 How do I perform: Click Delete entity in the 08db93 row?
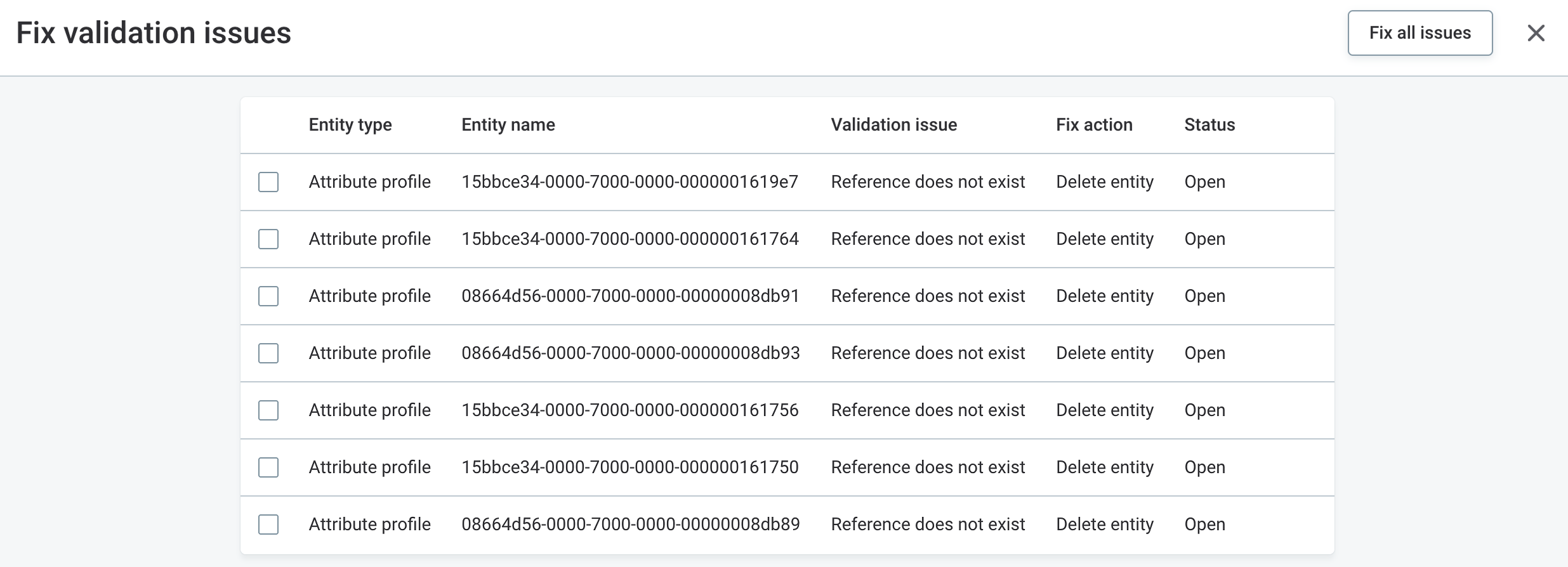[x=1105, y=353]
